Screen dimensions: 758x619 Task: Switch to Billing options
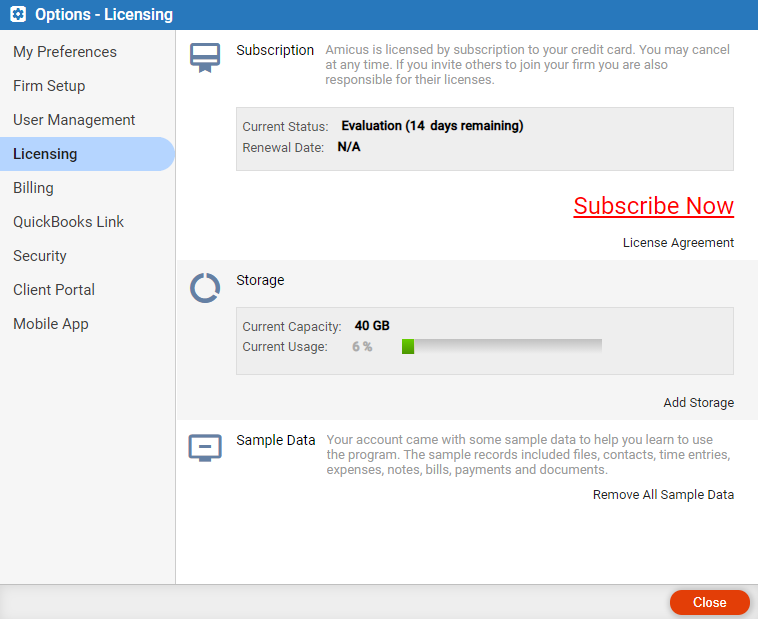[33, 188]
